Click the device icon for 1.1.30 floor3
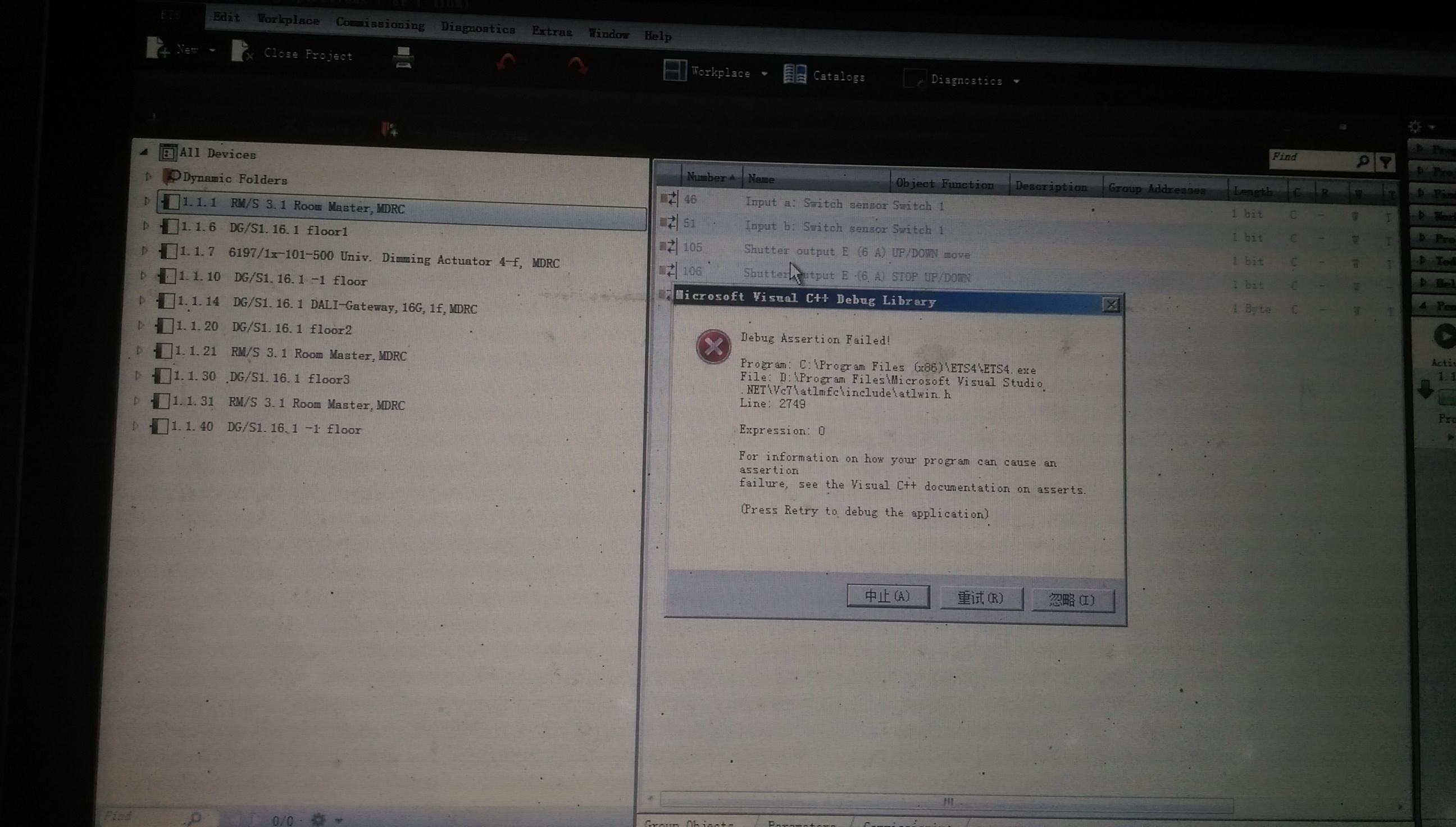The height and width of the screenshot is (827, 1456). point(162,375)
